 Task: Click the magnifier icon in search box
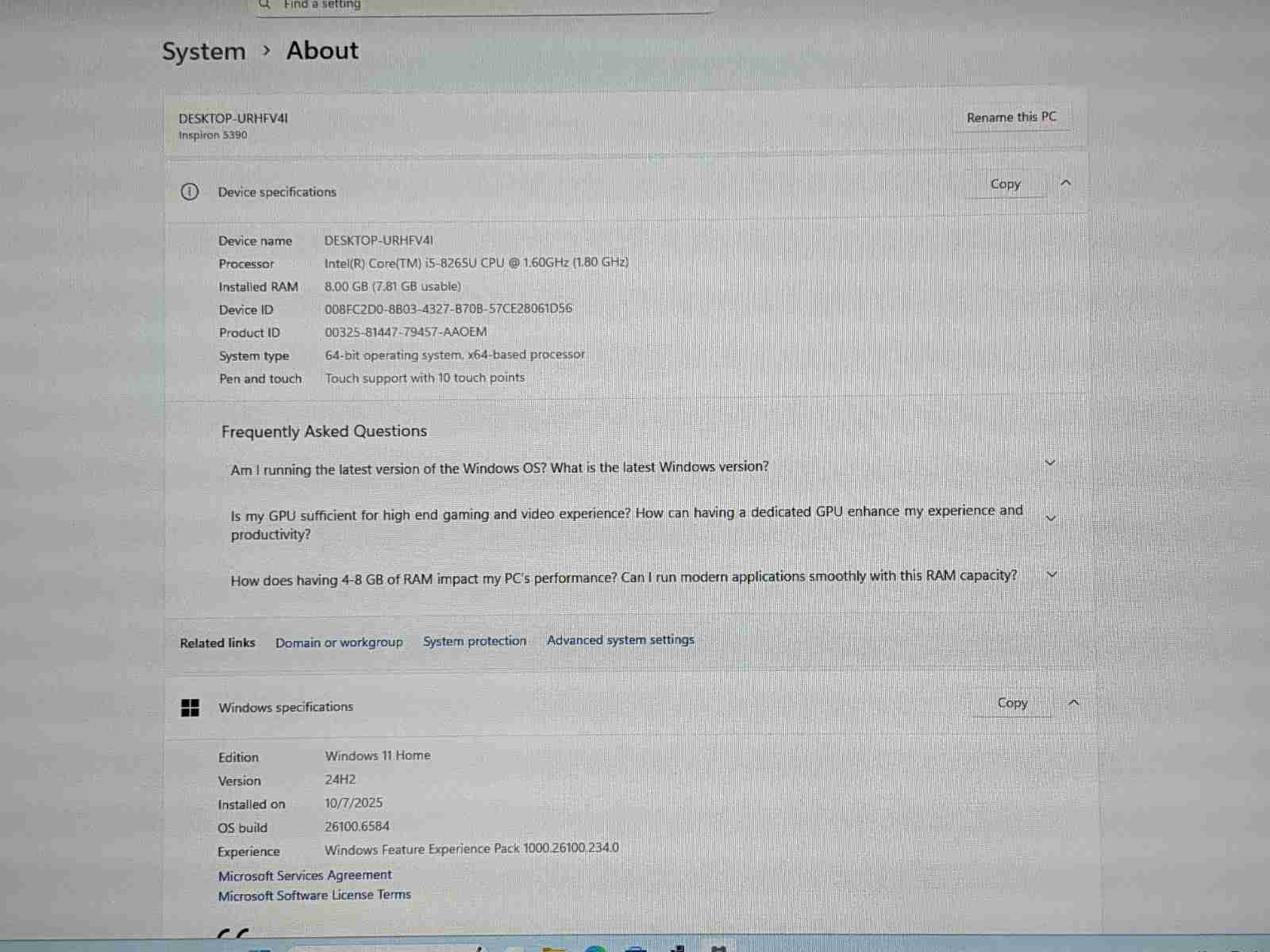click(x=266, y=4)
